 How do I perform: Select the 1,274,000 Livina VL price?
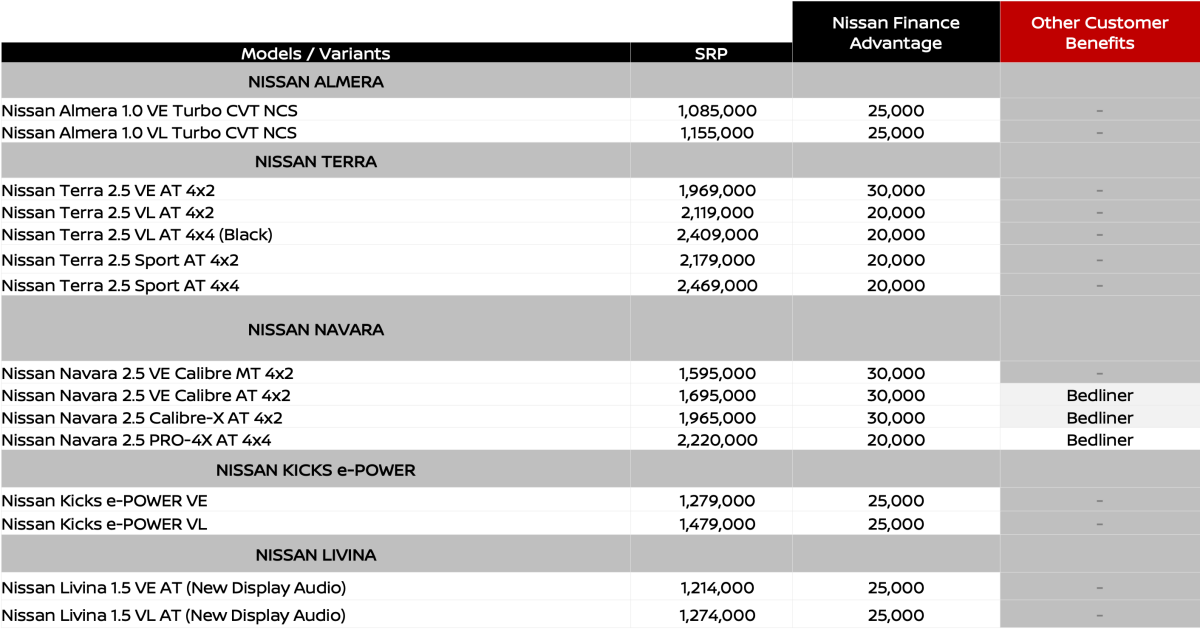point(717,615)
